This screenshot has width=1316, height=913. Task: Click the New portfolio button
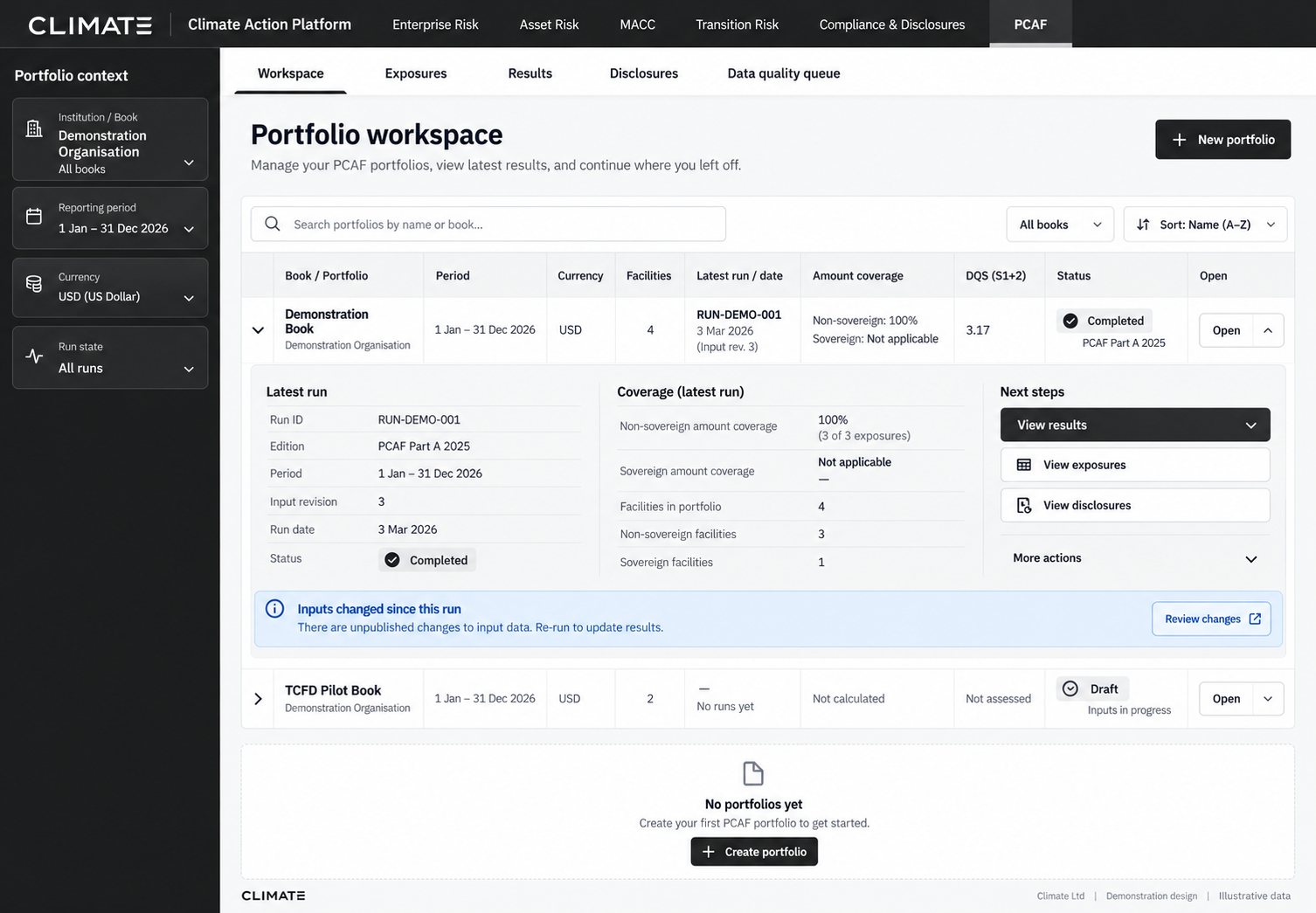tap(1222, 140)
